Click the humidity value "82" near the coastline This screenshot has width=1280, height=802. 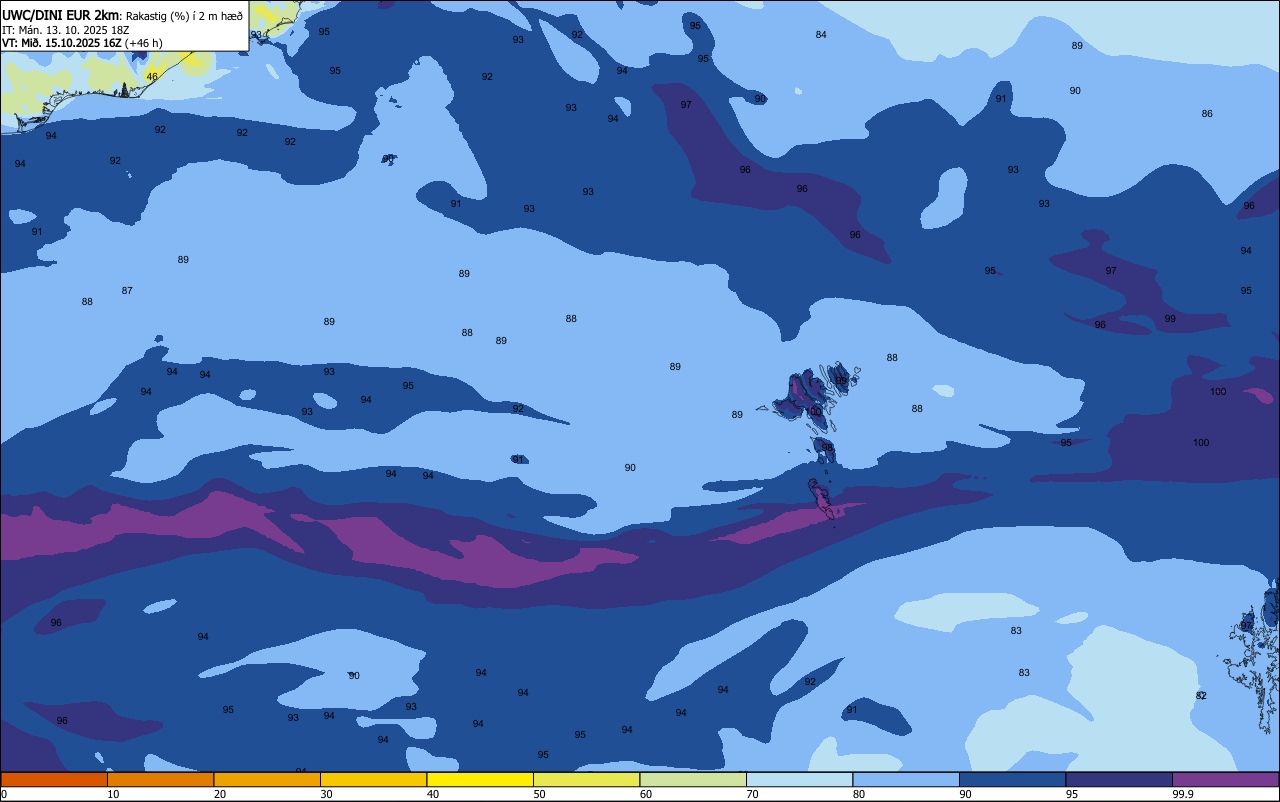1201,696
